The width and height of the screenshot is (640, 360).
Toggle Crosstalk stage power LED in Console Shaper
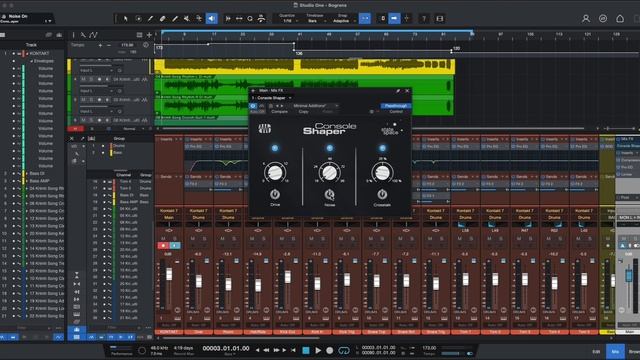pyautogui.click(x=382, y=148)
